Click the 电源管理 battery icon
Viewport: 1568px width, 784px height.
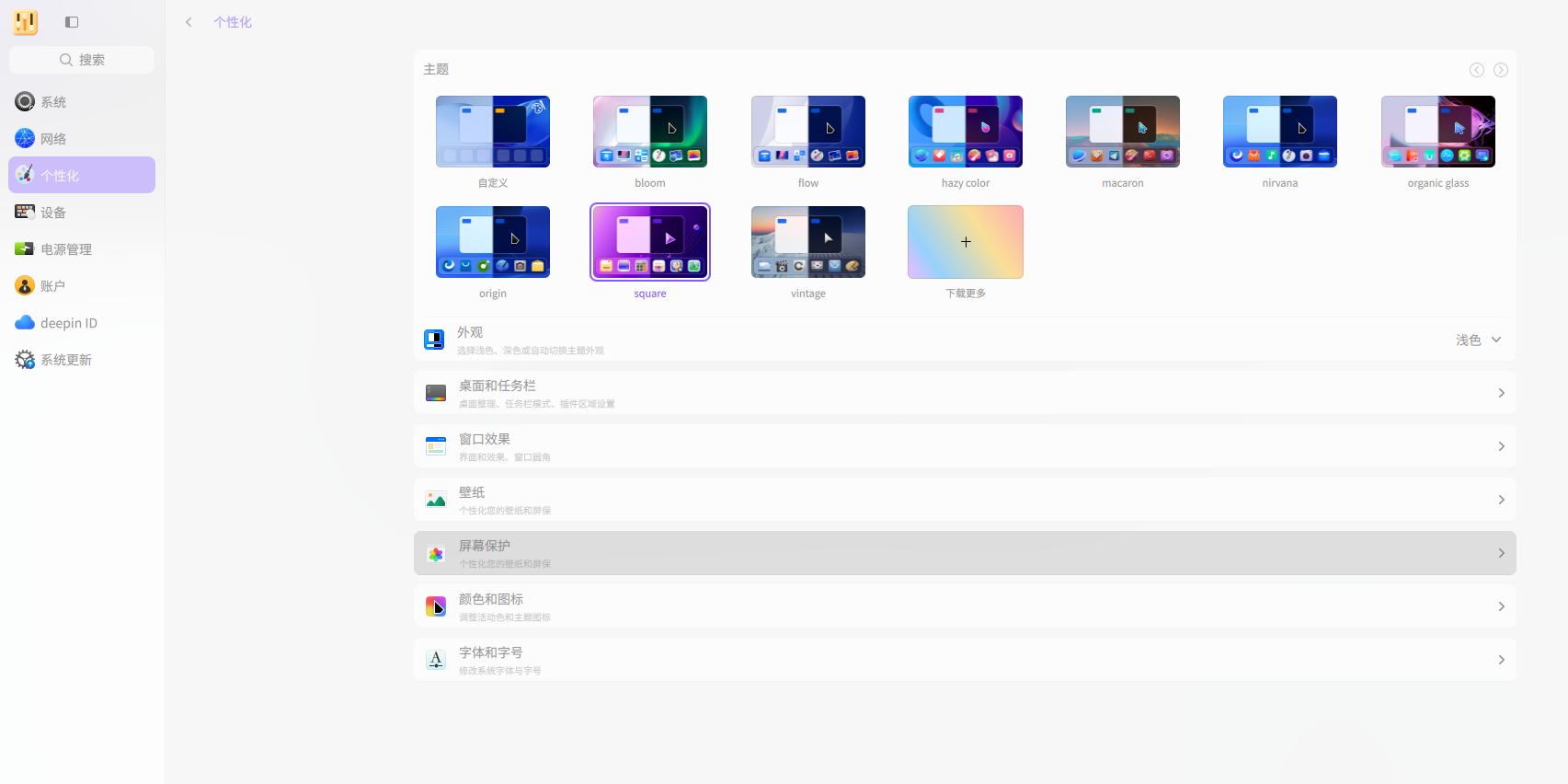click(x=25, y=248)
